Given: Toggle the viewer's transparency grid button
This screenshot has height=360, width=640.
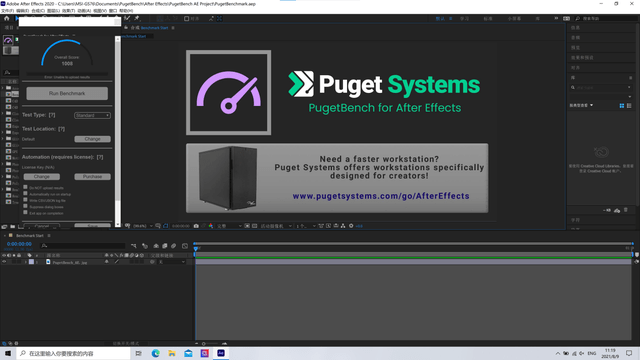Looking at the screenshot, I should click(254, 226).
